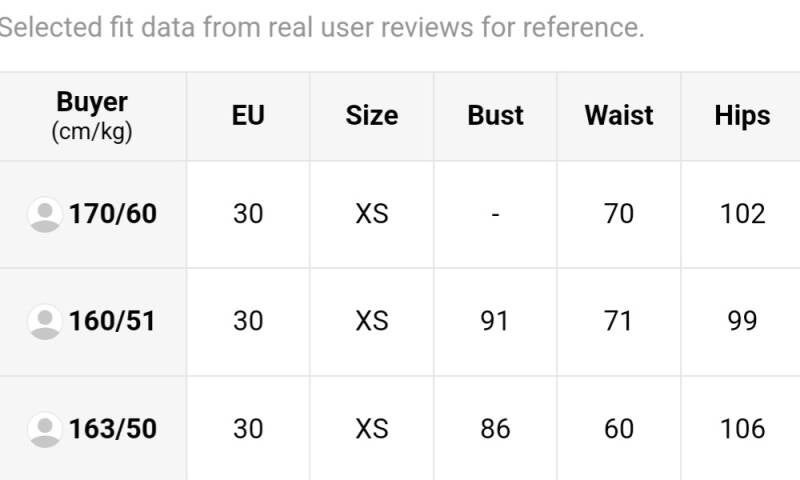Select the Waist column header
Image resolution: width=800 pixels, height=480 pixels.
pyautogui.click(x=619, y=116)
